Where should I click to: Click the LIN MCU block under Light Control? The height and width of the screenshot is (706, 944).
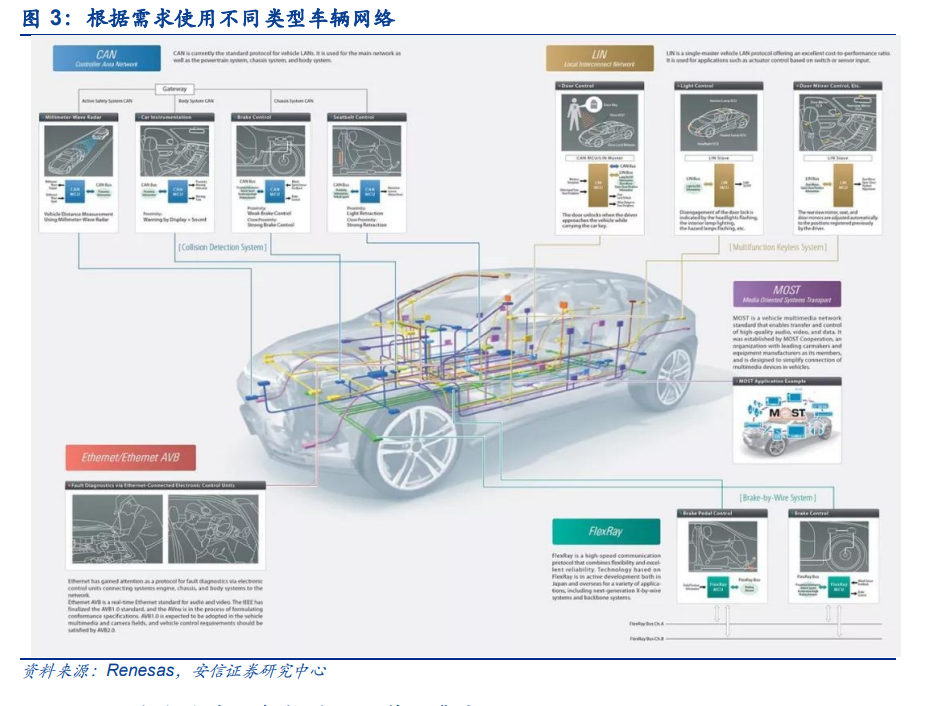[x=724, y=185]
